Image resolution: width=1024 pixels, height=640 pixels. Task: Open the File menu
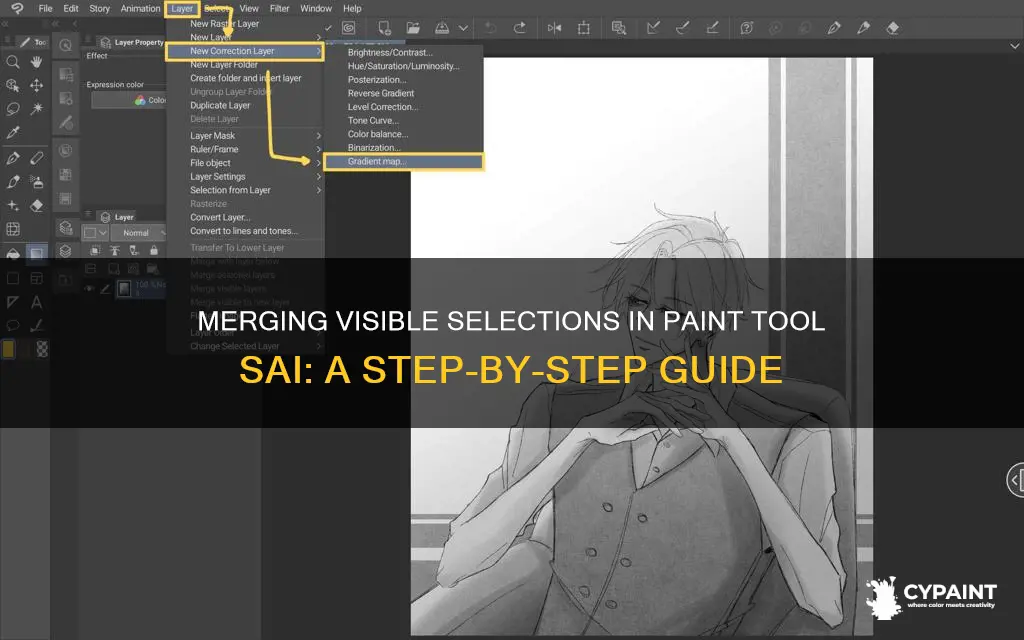pos(45,8)
